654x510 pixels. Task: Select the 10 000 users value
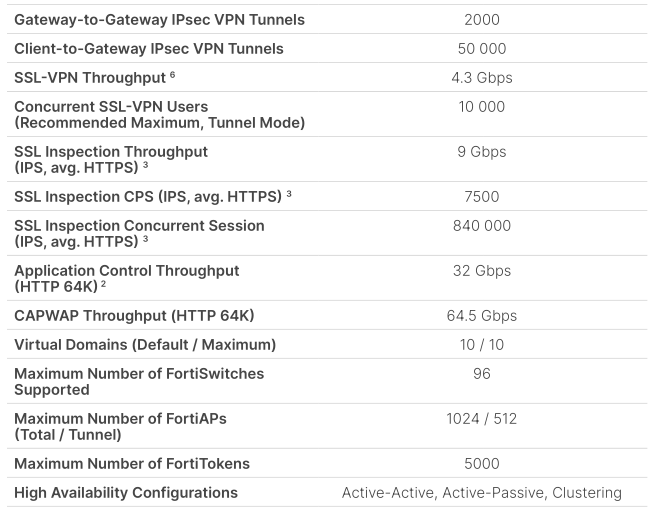482,107
